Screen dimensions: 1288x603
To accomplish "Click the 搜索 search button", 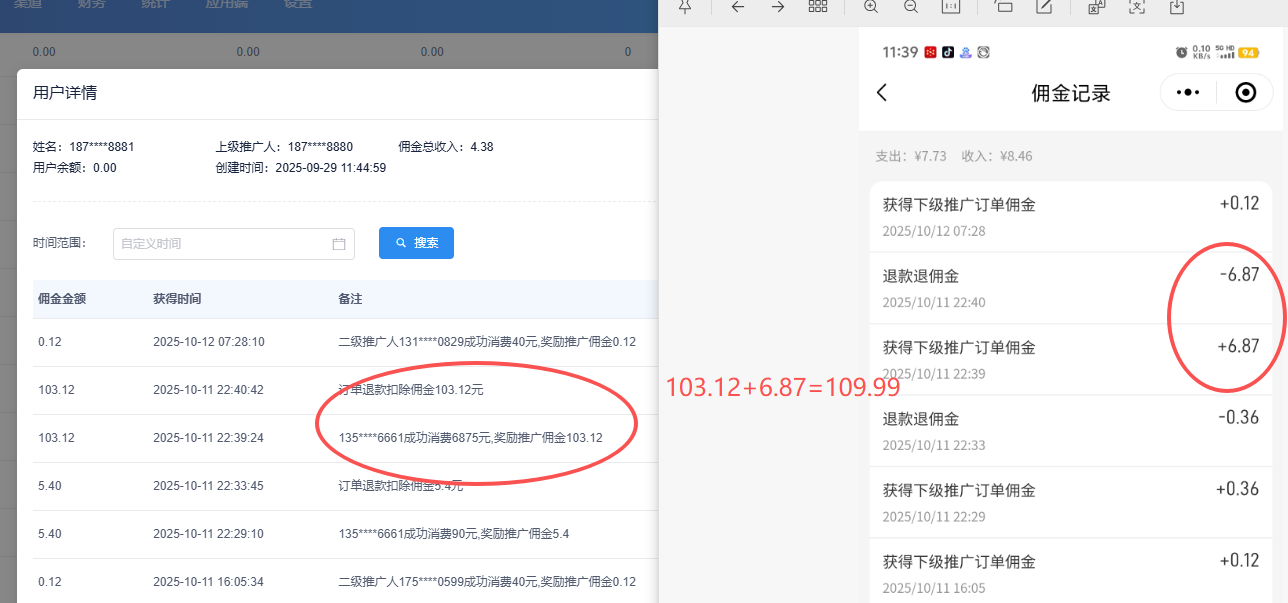I will coord(416,243).
